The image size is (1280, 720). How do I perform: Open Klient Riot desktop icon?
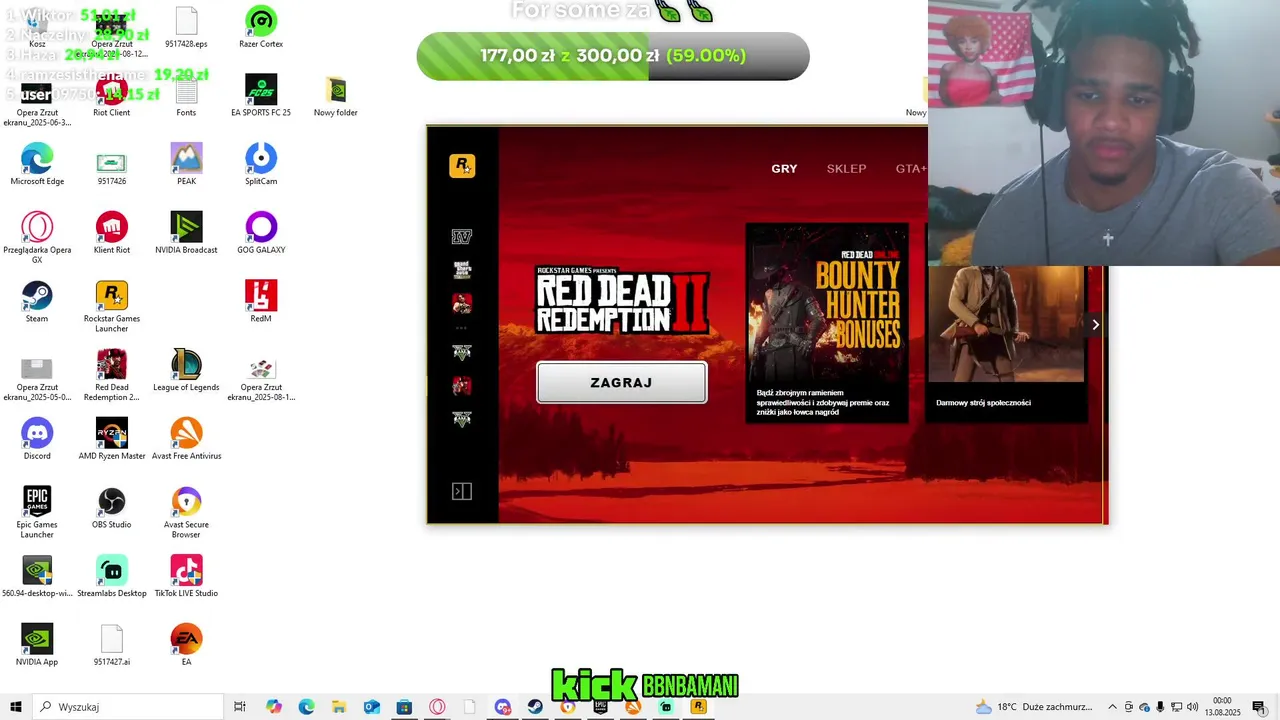[112, 233]
